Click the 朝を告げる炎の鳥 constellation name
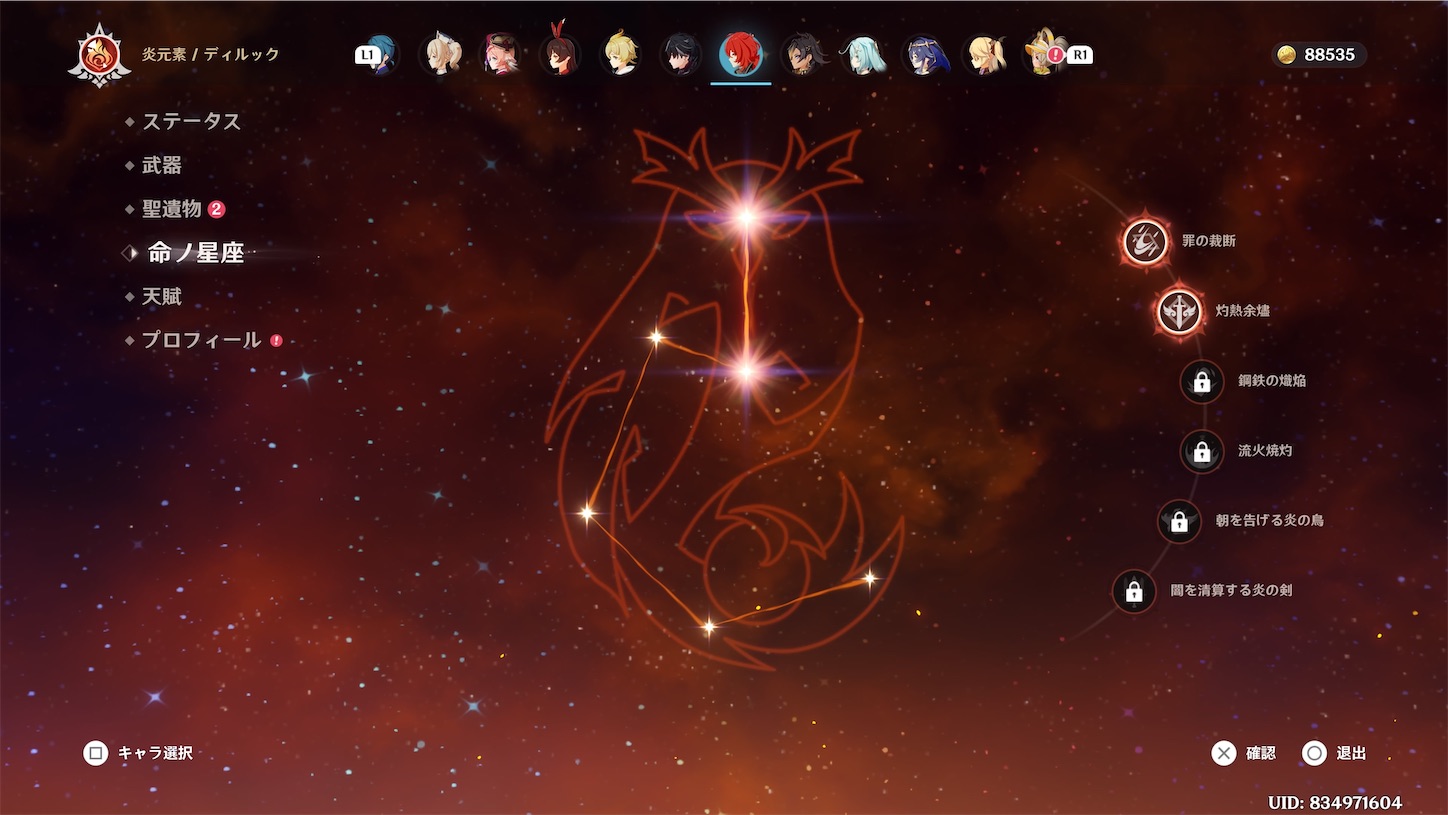Viewport: 1448px width, 815px height. (1269, 521)
